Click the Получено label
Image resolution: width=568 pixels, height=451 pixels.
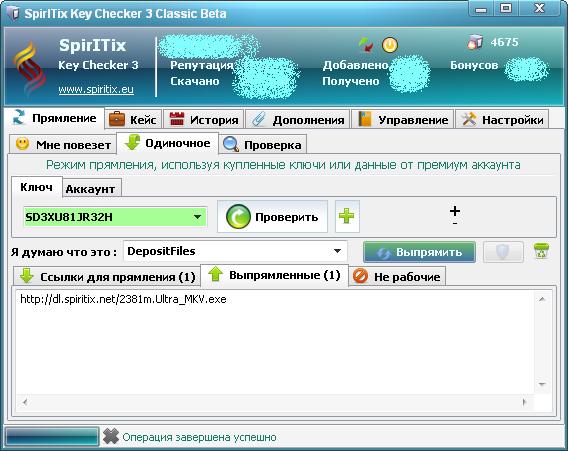click(x=351, y=81)
